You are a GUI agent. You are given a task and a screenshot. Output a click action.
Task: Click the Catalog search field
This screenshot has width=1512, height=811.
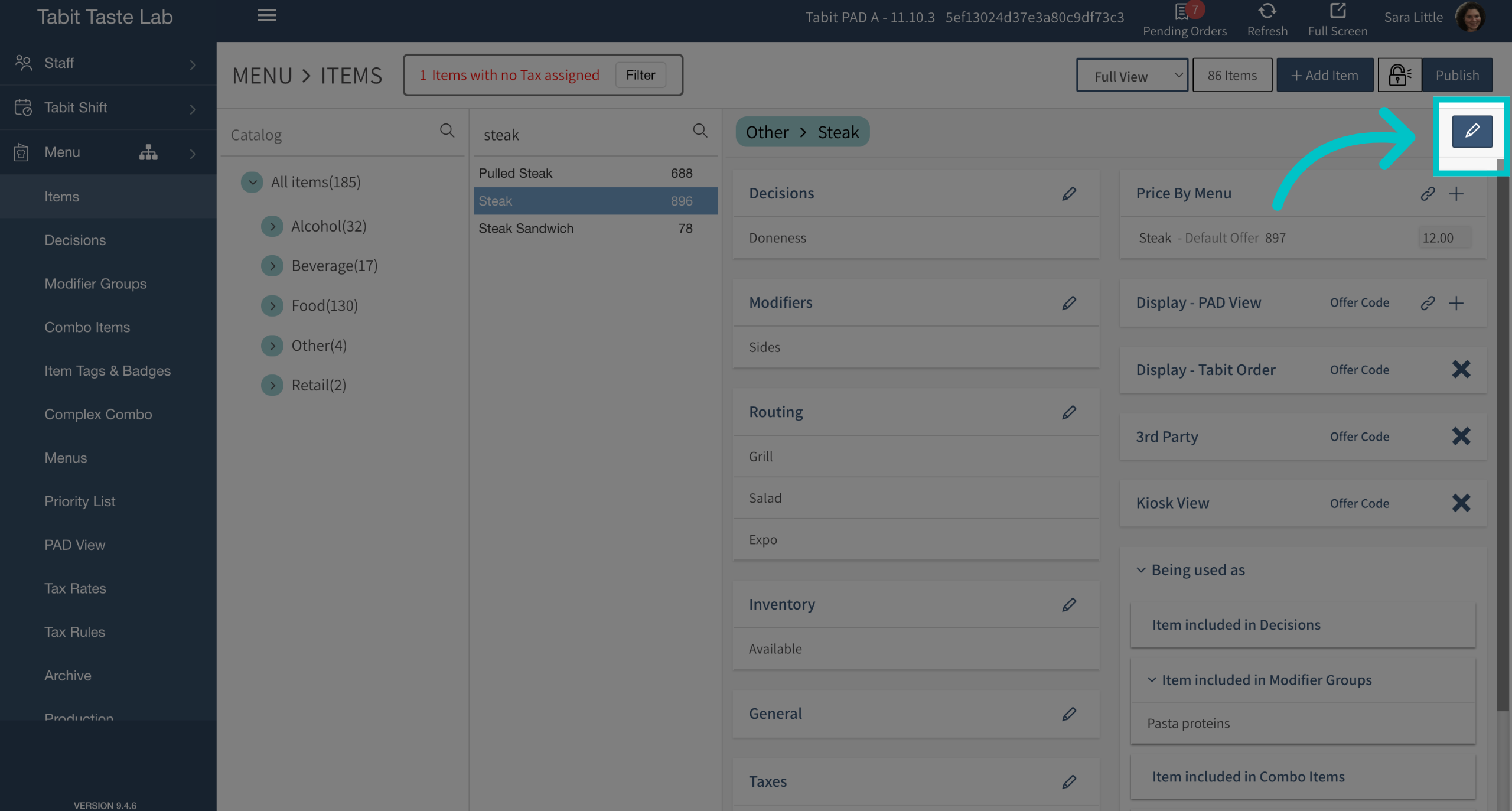(x=333, y=135)
